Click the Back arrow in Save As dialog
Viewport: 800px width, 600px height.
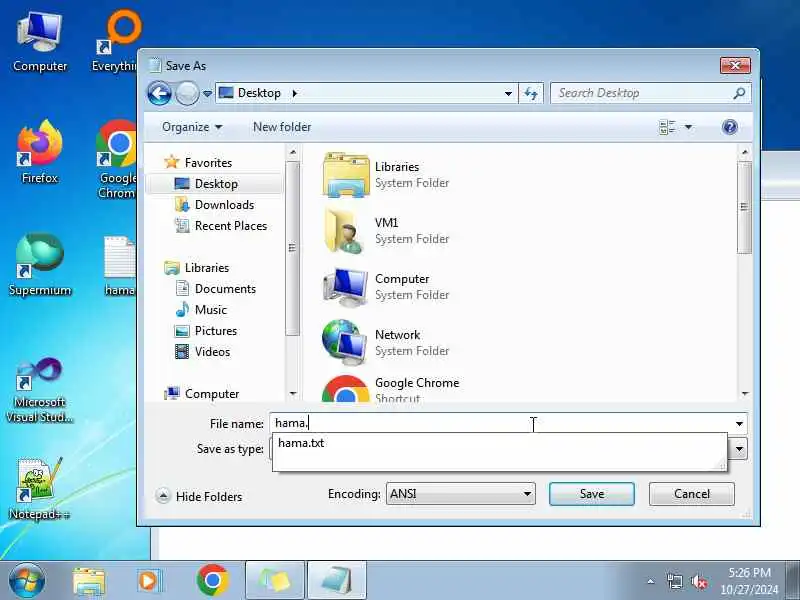tap(159, 93)
